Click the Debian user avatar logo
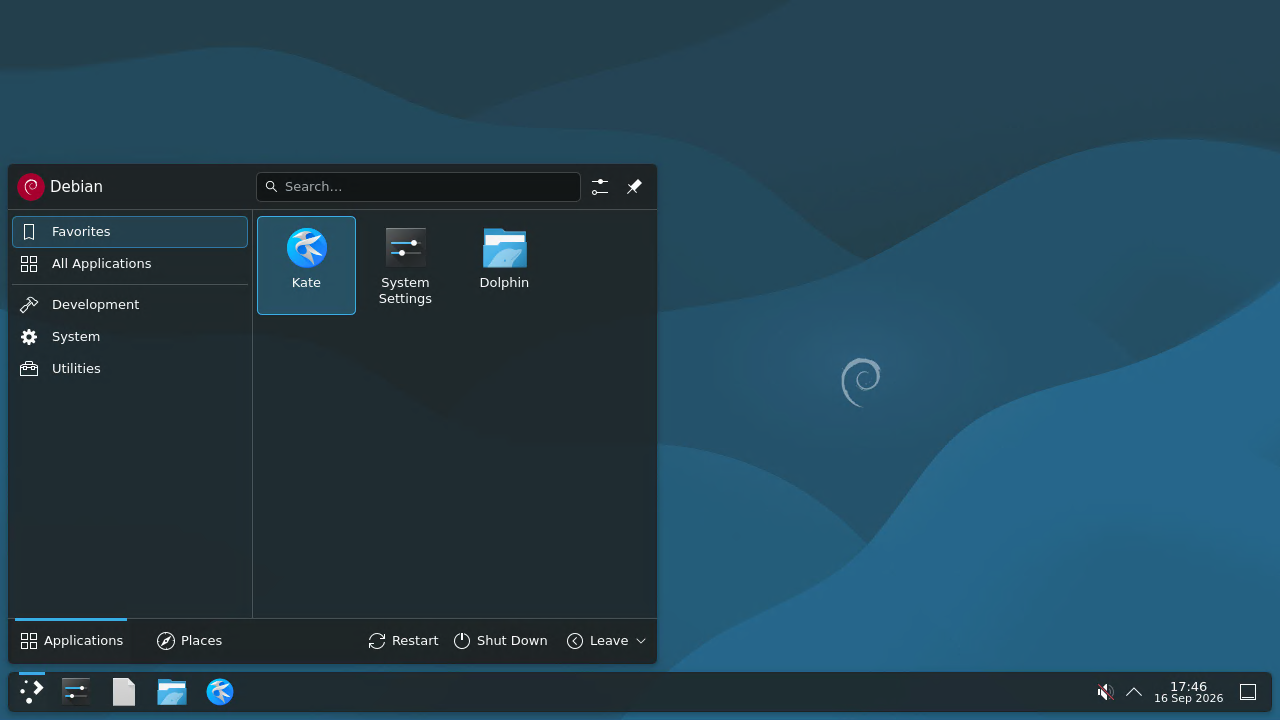Viewport: 1280px width, 720px height. 31,187
